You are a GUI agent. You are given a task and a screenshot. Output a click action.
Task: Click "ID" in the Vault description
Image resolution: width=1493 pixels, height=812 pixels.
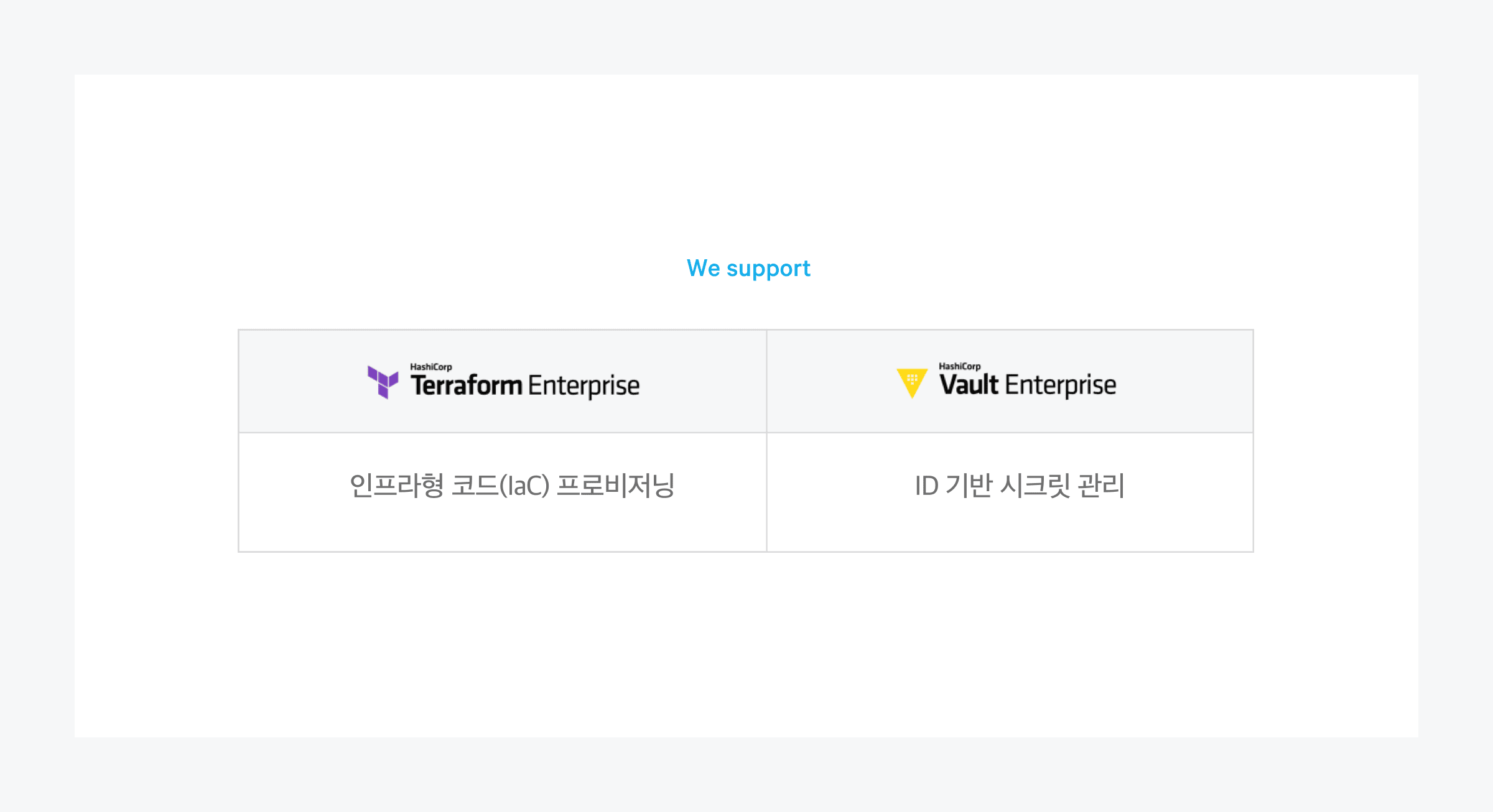pos(926,486)
